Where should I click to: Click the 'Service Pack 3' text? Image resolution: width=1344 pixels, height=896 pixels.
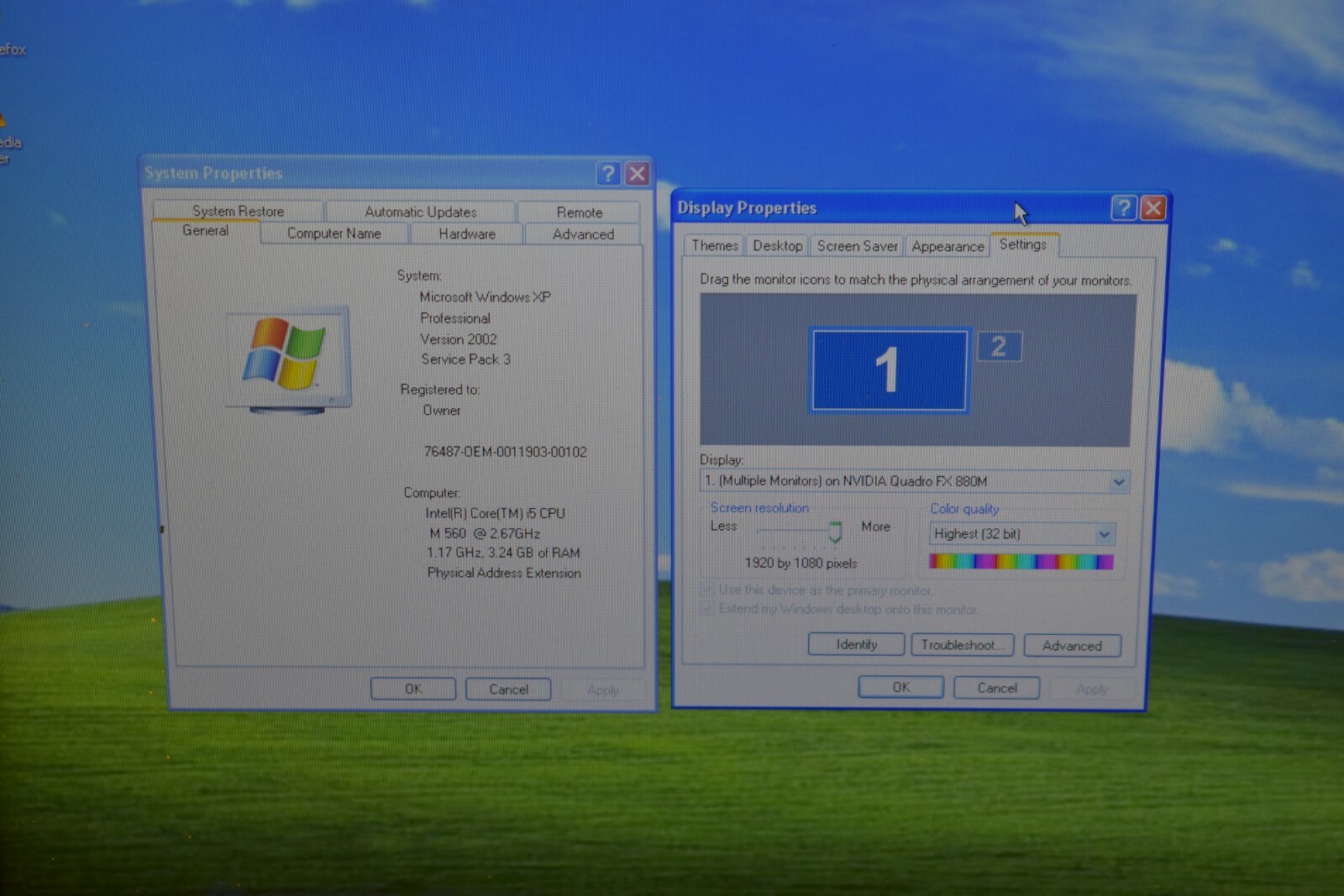coord(466,359)
